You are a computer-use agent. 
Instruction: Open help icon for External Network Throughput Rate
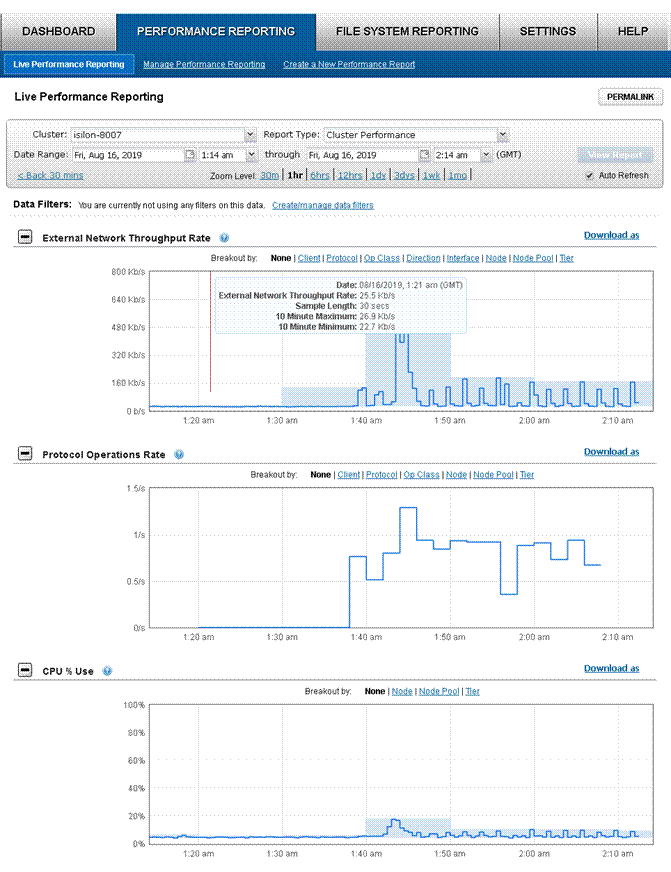[224, 237]
